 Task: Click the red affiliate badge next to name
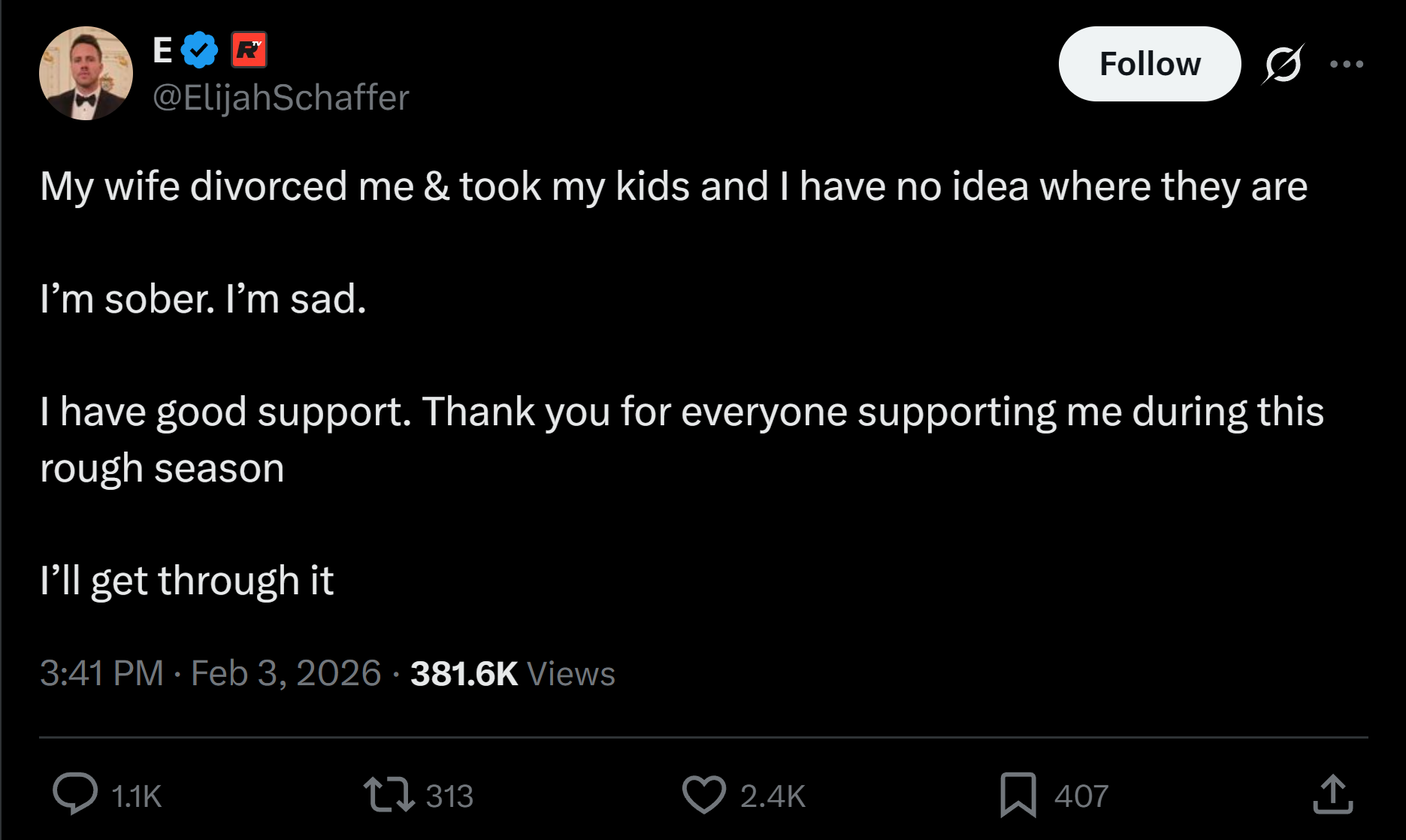tap(249, 50)
